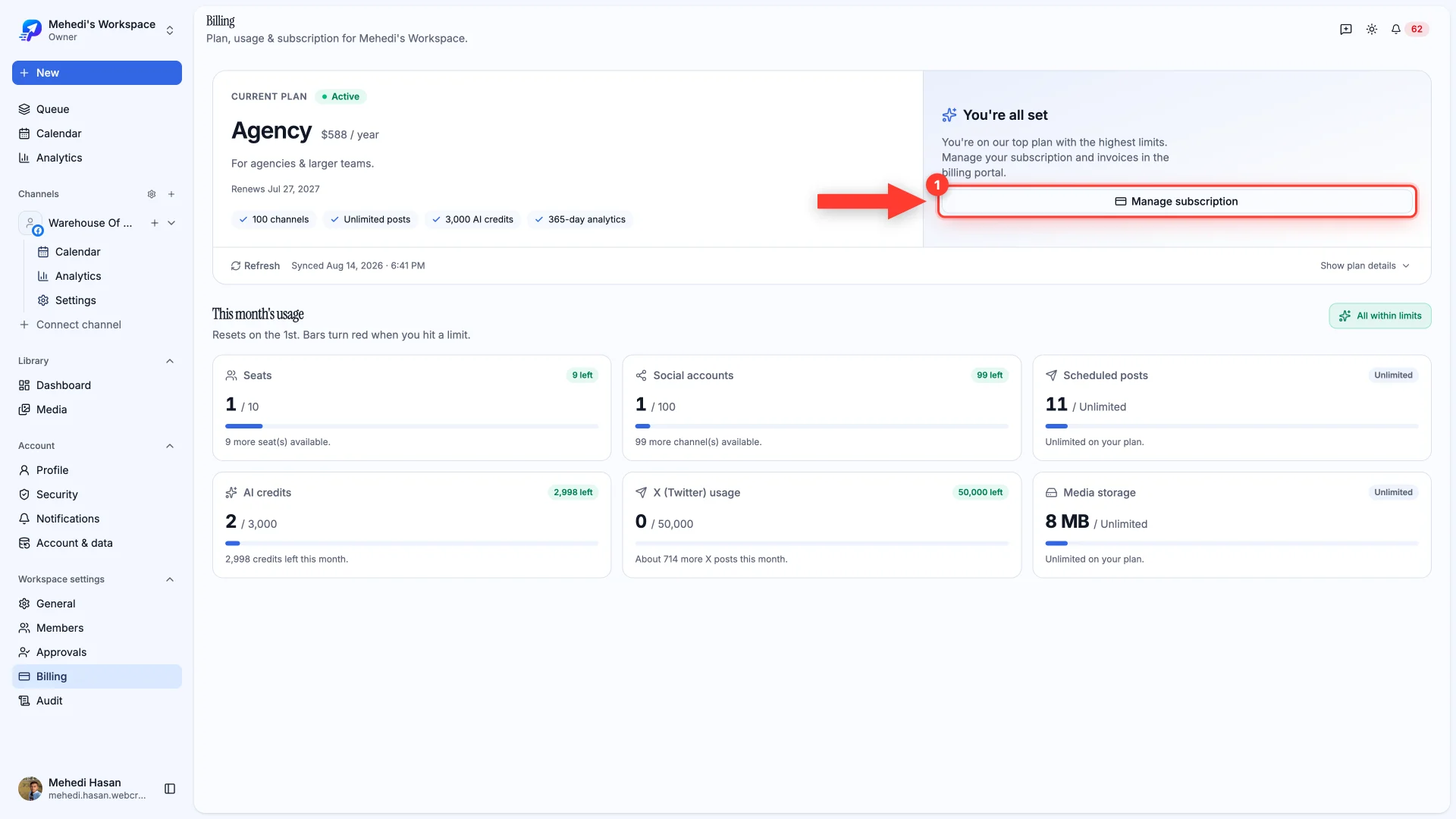The height and width of the screenshot is (819, 1456).
Task: Refresh the billing sync status
Action: pos(256,266)
